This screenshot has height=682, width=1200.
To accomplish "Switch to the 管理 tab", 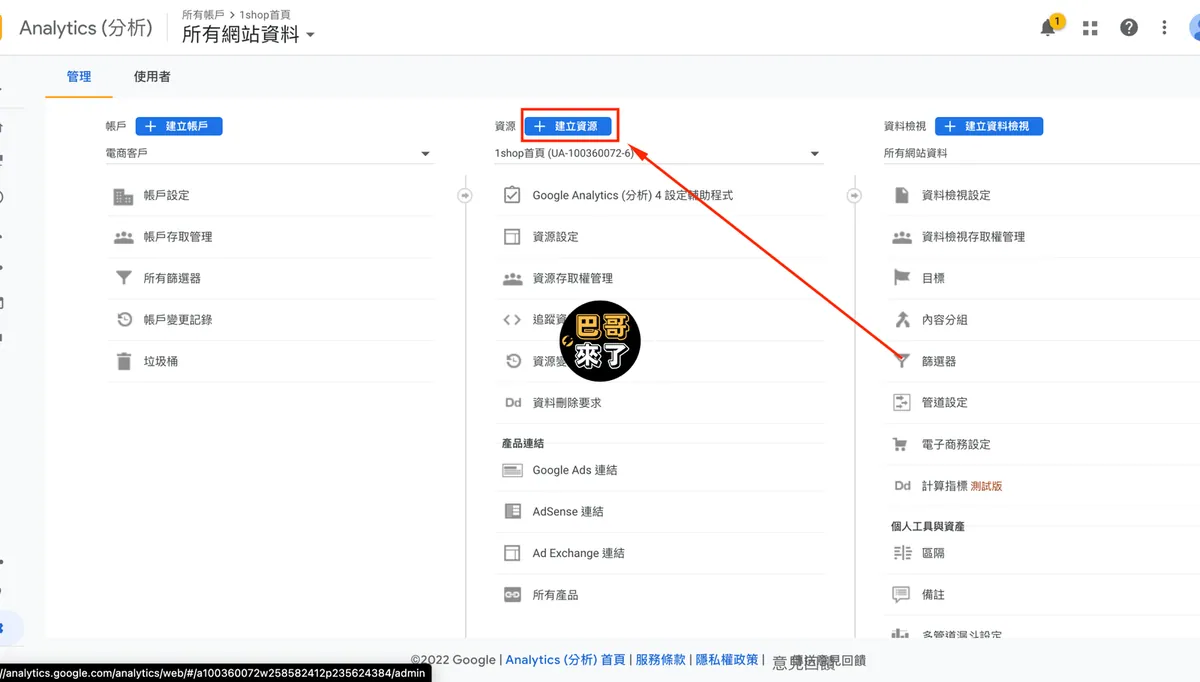I will coord(79,77).
